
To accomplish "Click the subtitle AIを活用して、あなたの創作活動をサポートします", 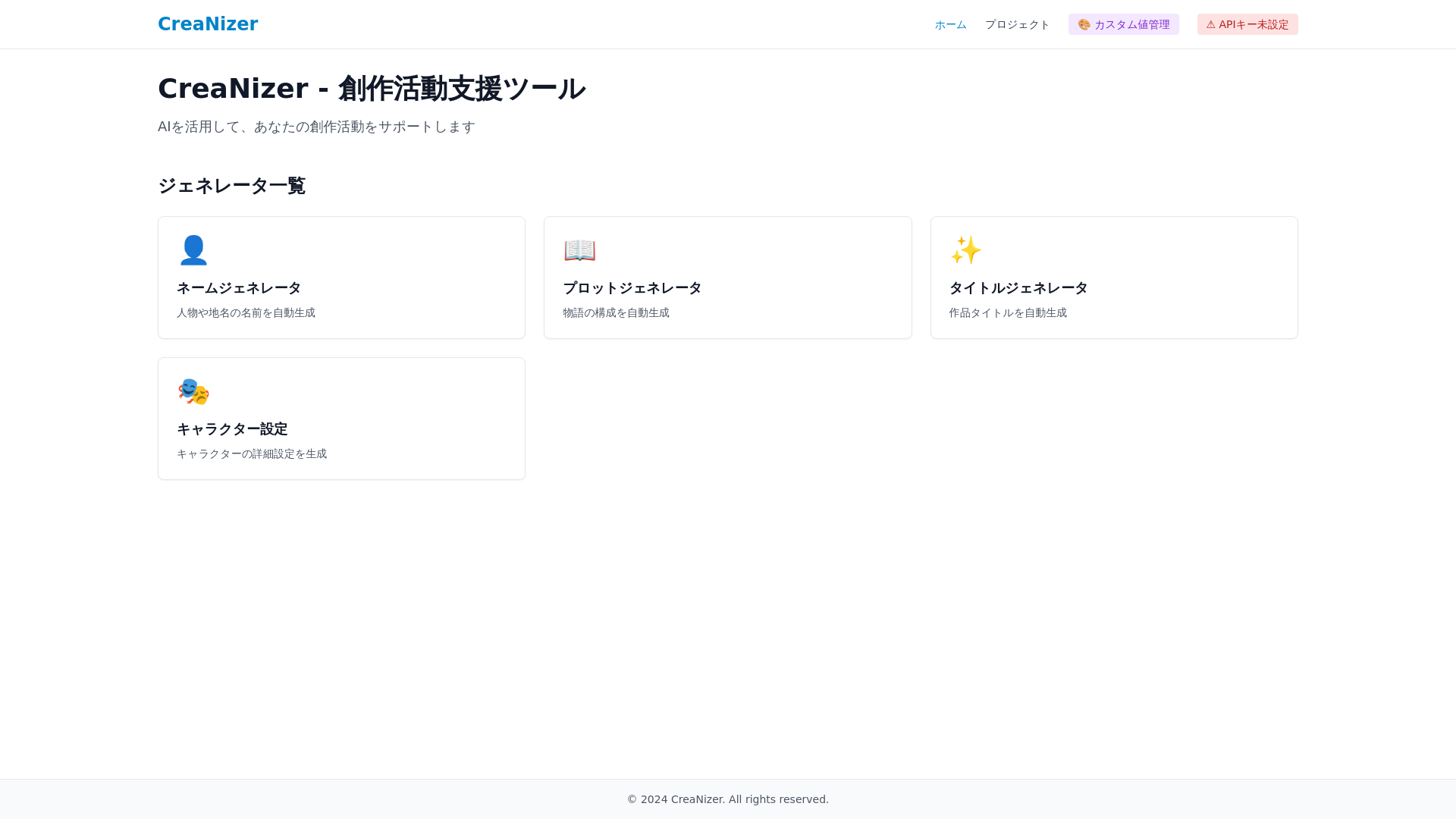I will pyautogui.click(x=316, y=127).
